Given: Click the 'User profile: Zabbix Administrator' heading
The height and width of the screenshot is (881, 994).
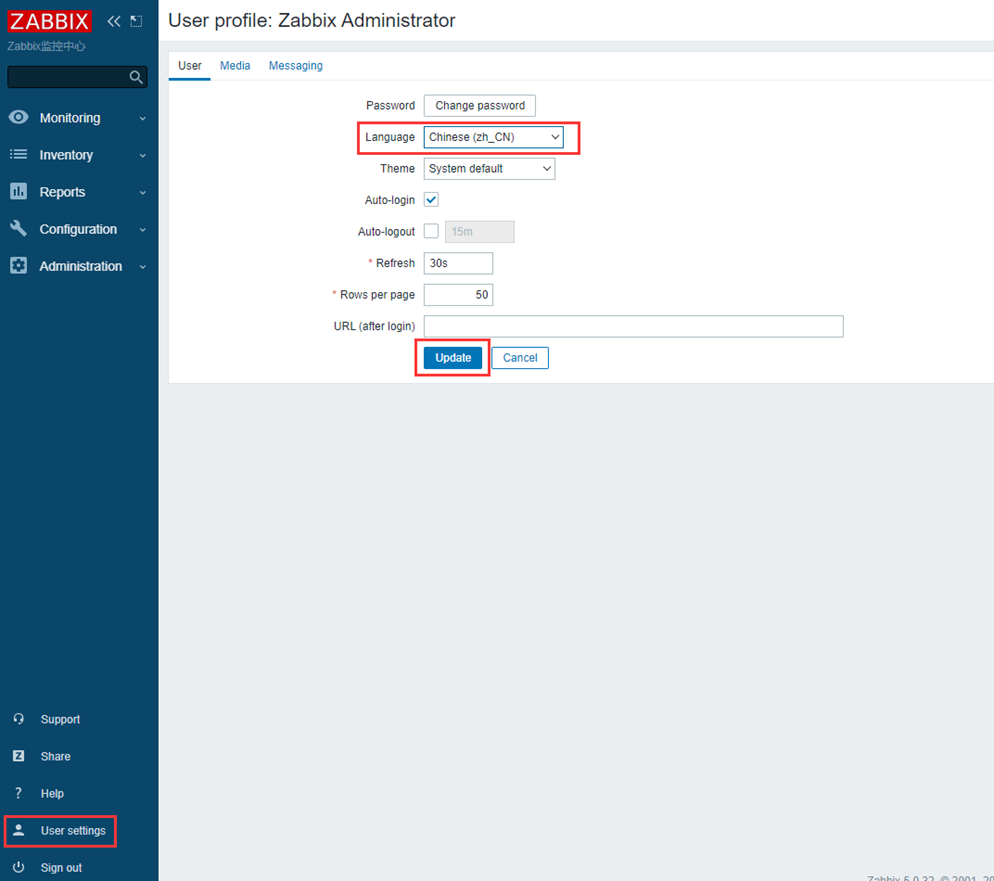Looking at the screenshot, I should [312, 20].
